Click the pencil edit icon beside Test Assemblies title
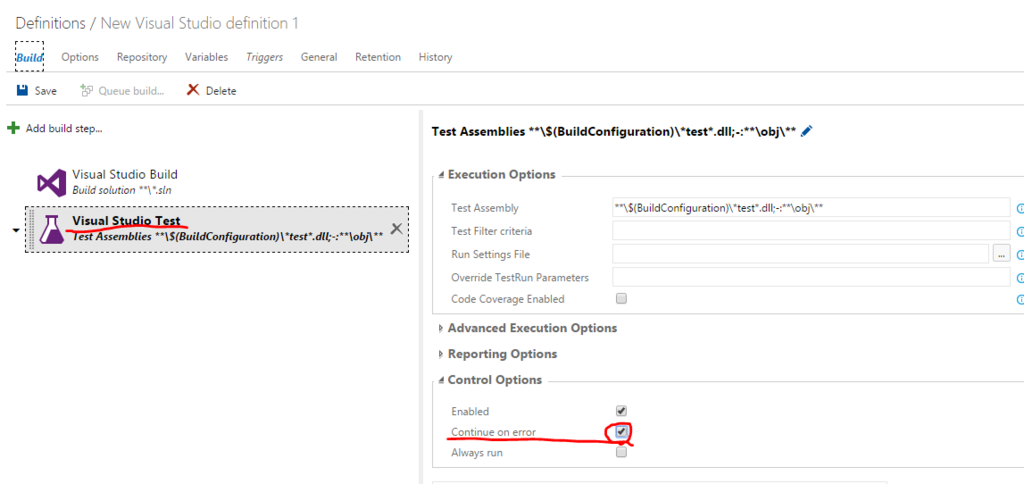This screenshot has width=1024, height=484. [x=806, y=131]
